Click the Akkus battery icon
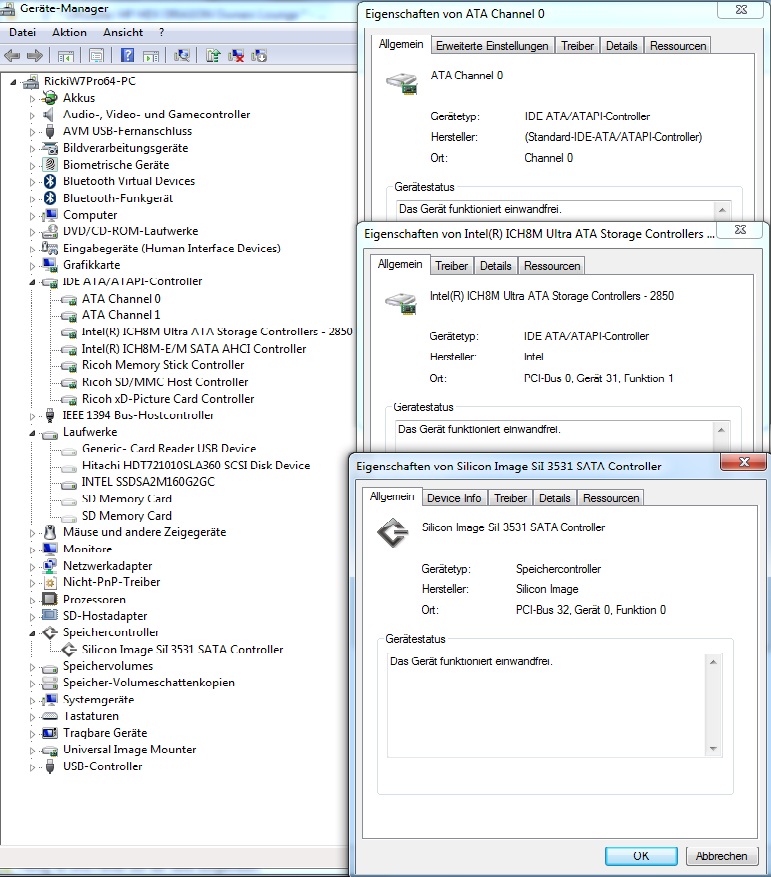This screenshot has height=877, width=771. (x=50, y=98)
